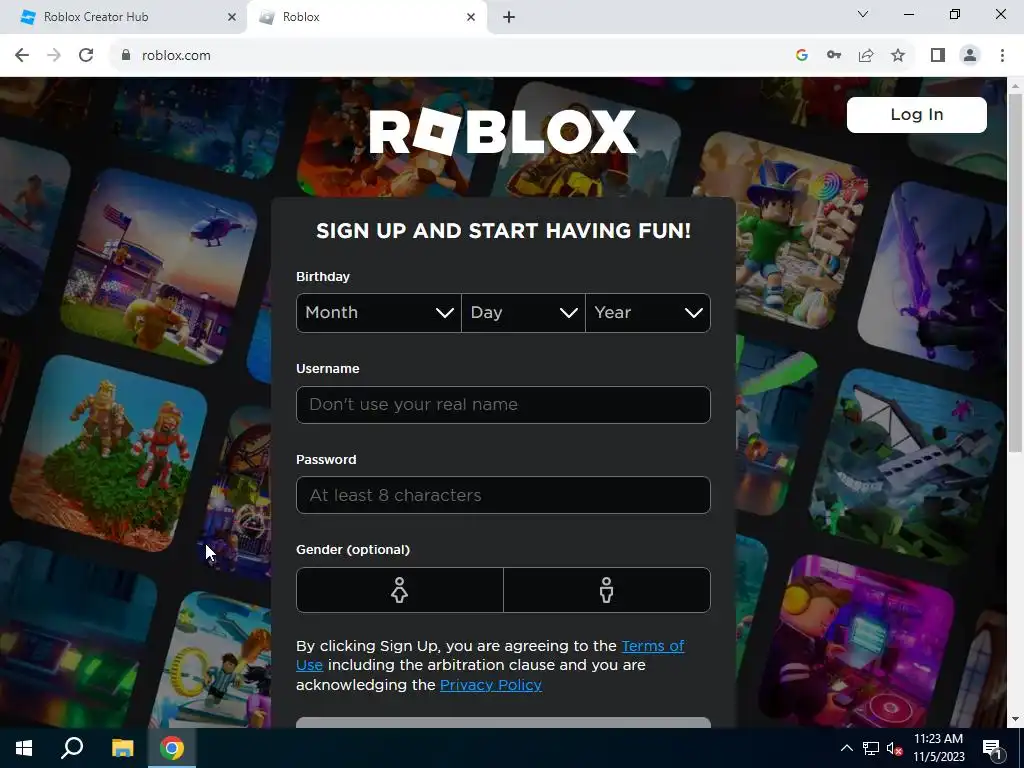Click the share this page icon
This screenshot has width=1024, height=768.
(866, 56)
